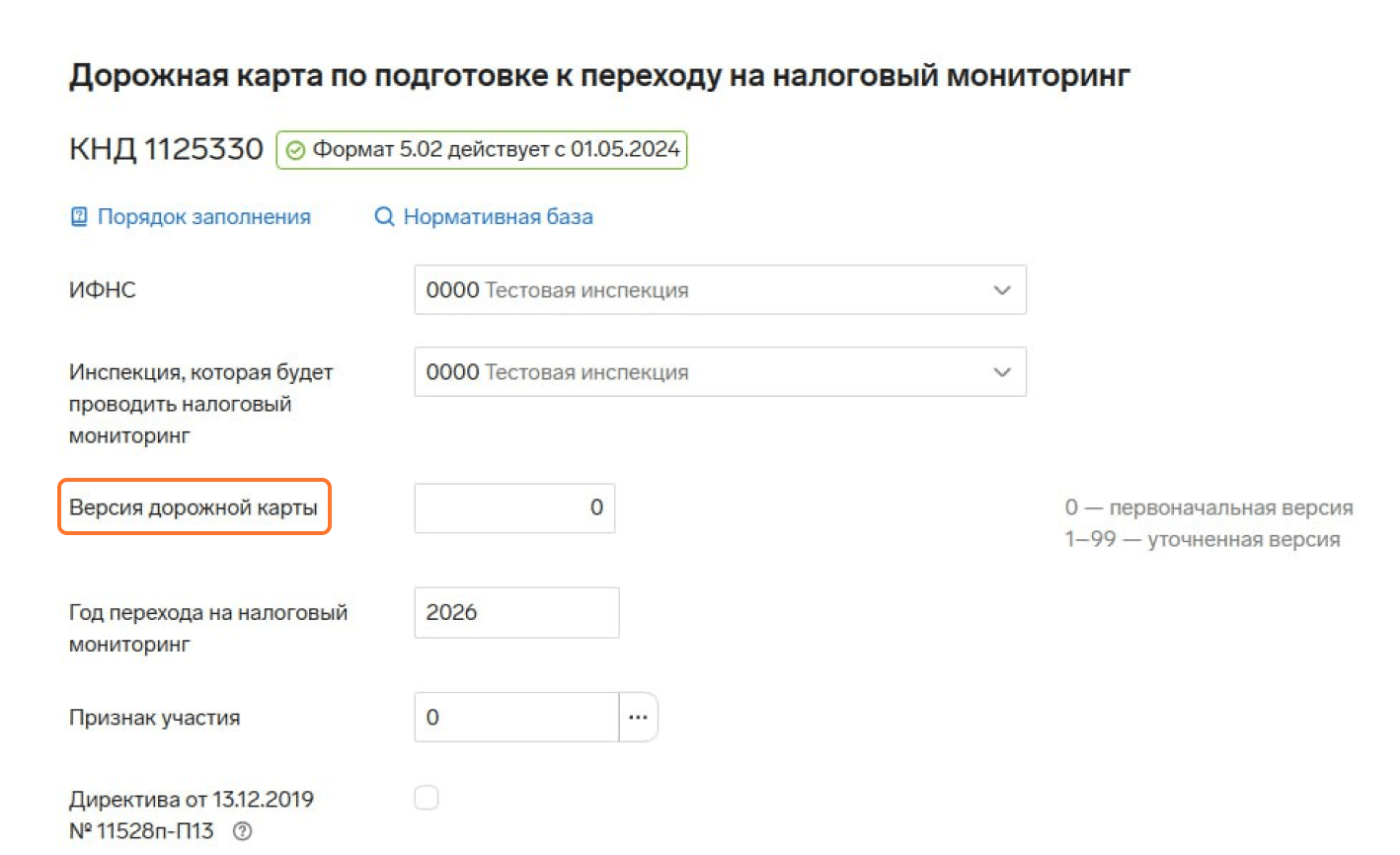Click the Директива от 13.12.2019 label
This screenshot has height=855, width=1400.
pos(192,816)
